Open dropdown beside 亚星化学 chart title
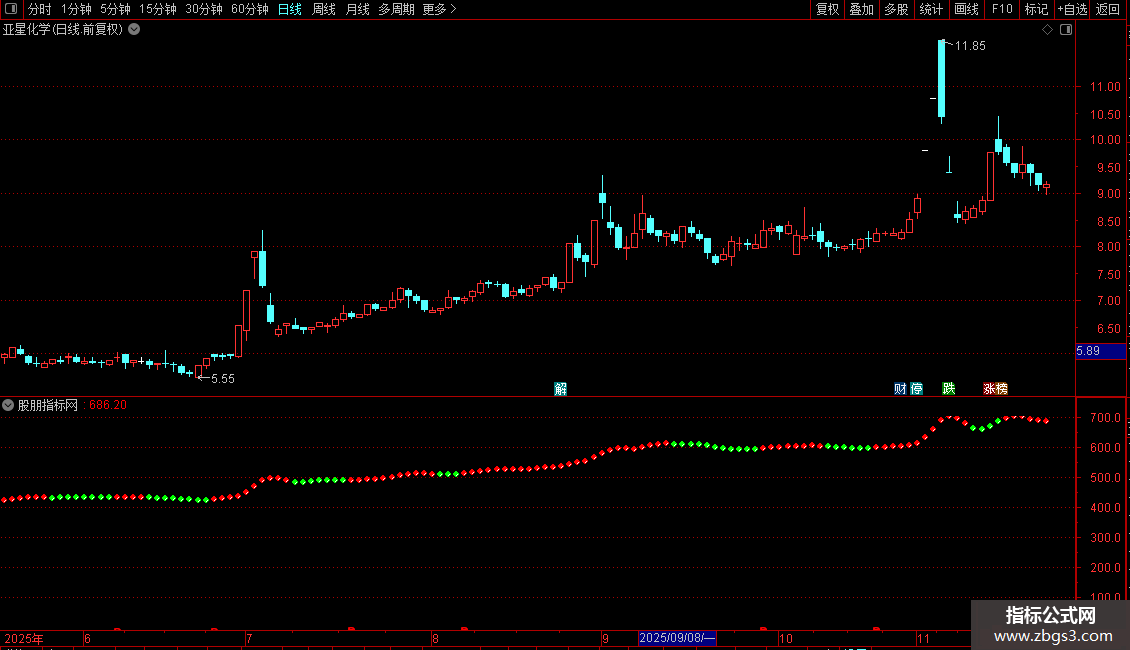This screenshot has height=650, width=1130. coord(134,30)
